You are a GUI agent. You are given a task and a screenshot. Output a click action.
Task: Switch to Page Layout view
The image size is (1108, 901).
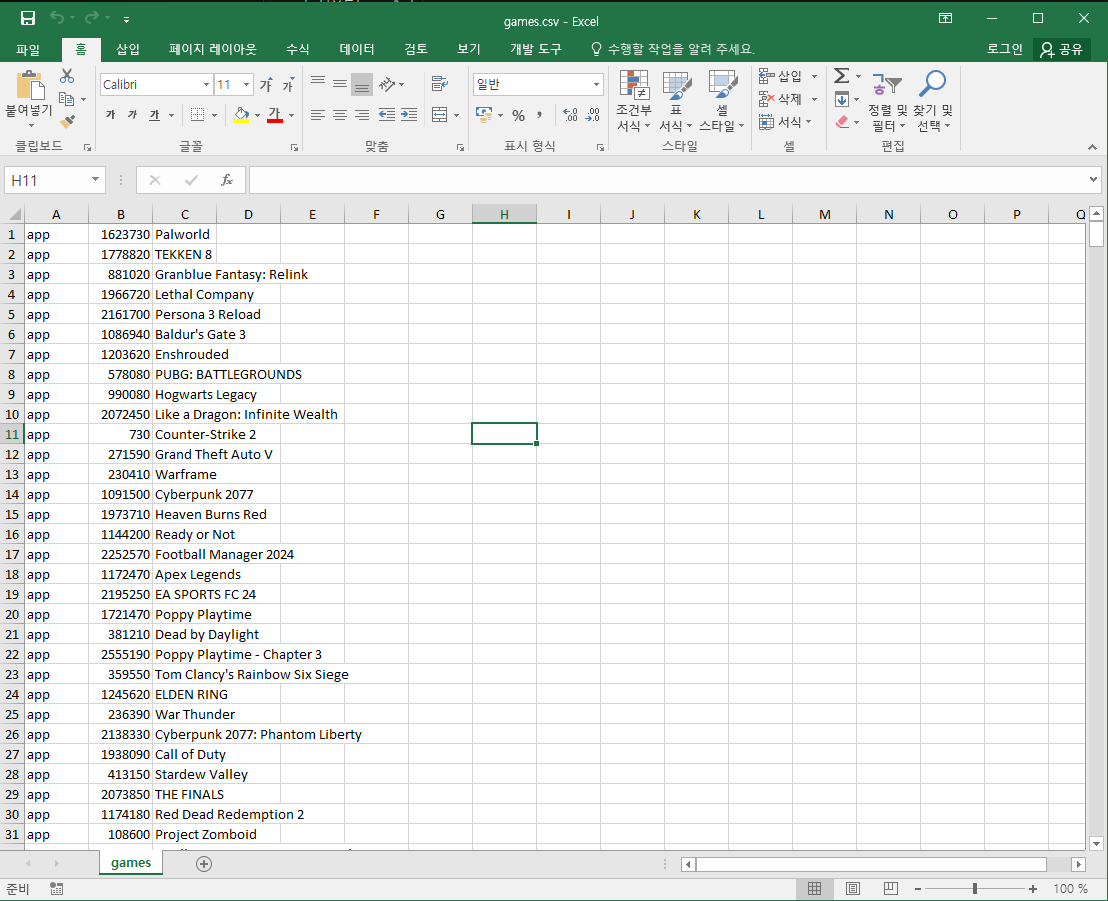point(853,888)
